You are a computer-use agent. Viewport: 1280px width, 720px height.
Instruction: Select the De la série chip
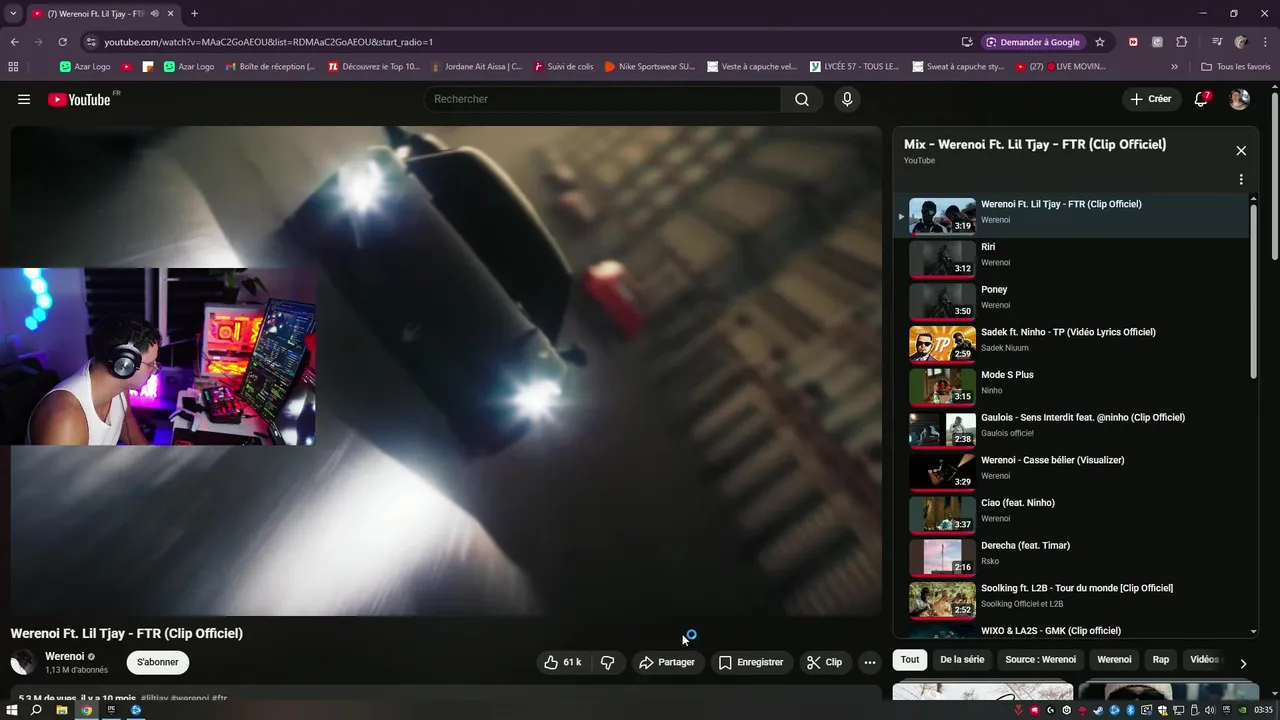tap(962, 660)
